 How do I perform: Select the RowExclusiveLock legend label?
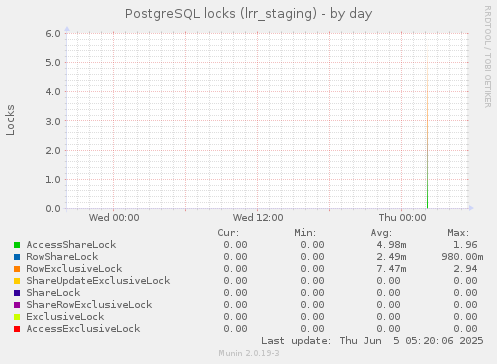(x=74, y=269)
